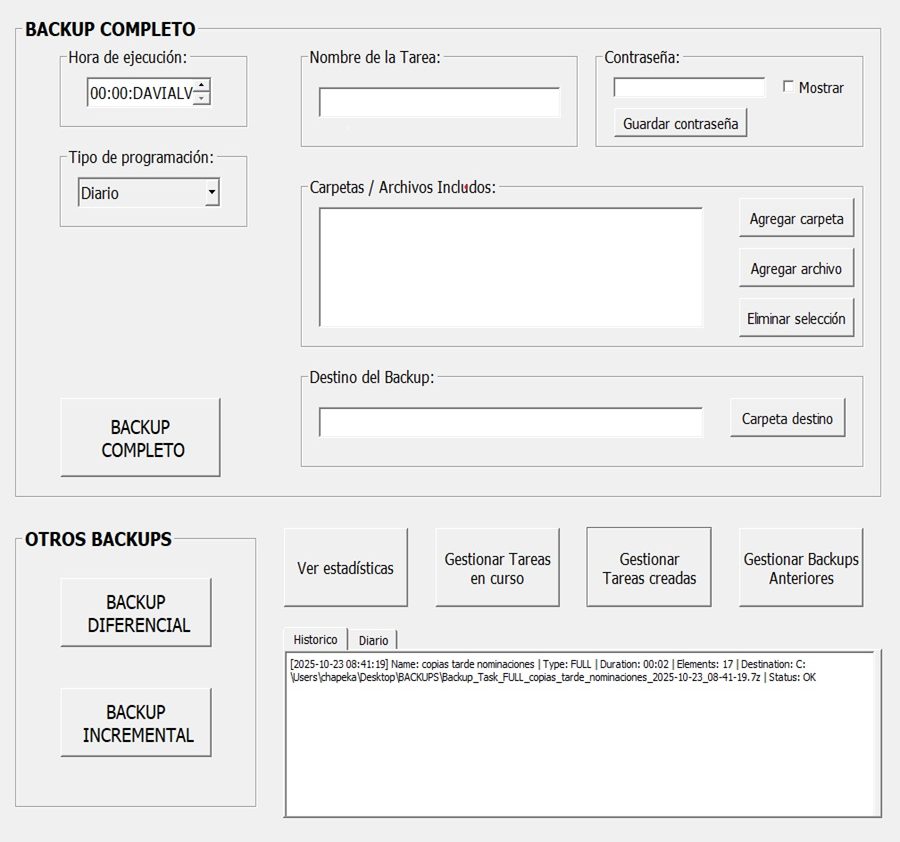
Task: Run the BACKUP INCREMENTAL button
Action: click(x=136, y=723)
